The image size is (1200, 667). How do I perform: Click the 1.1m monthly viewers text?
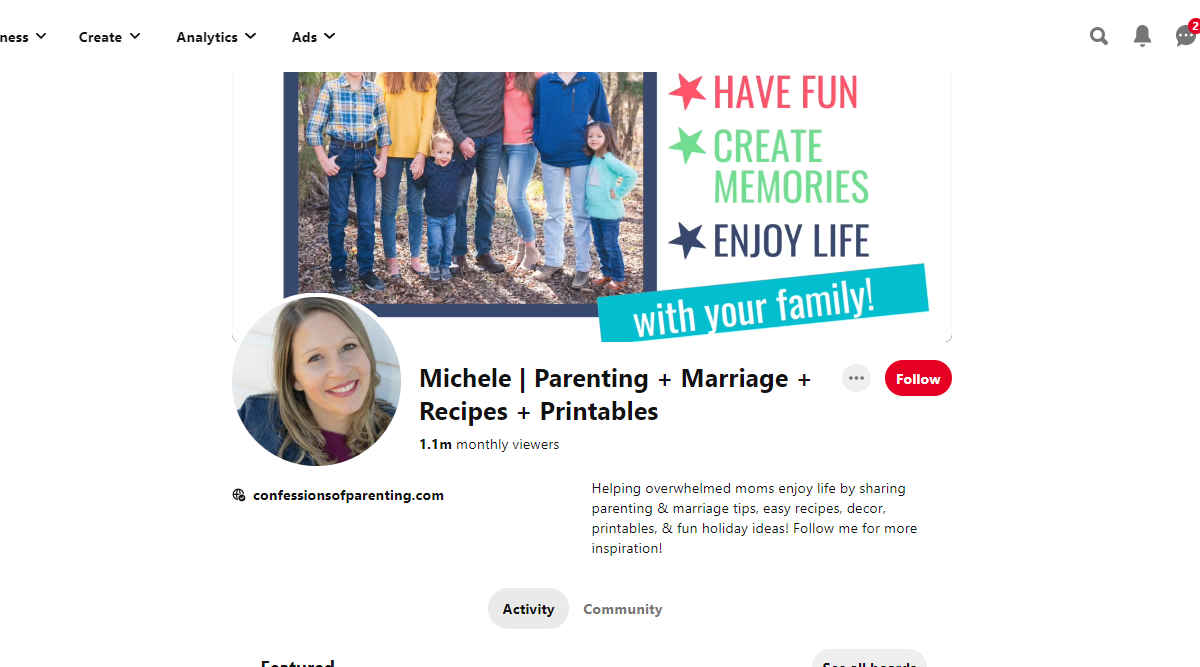(x=489, y=444)
